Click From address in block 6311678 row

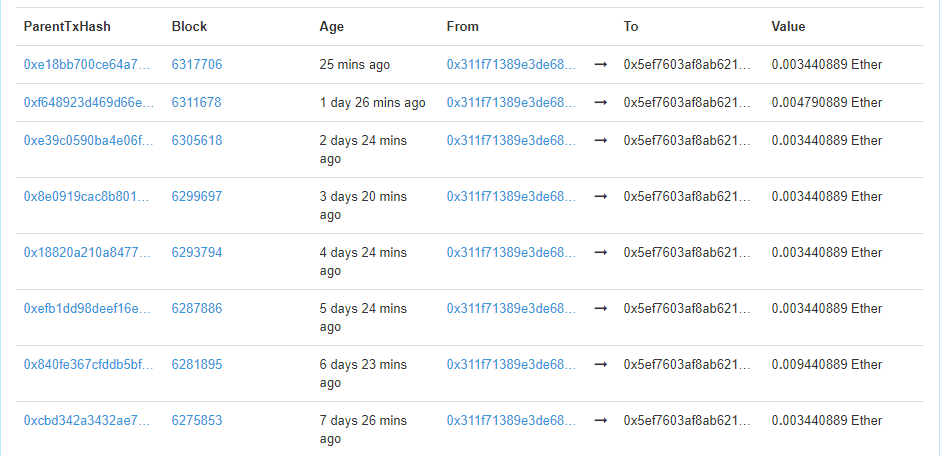(511, 103)
